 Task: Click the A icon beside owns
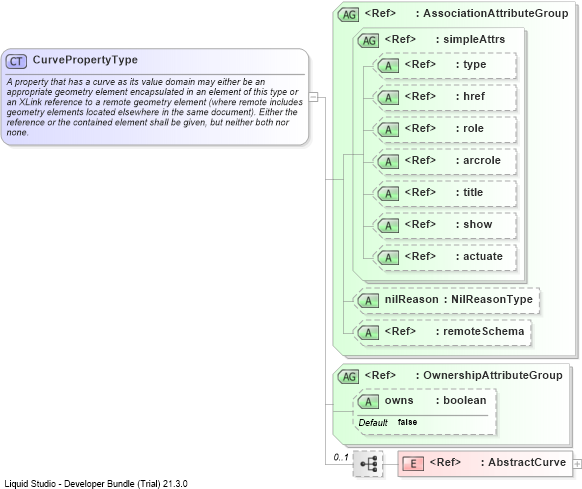pyautogui.click(x=368, y=401)
